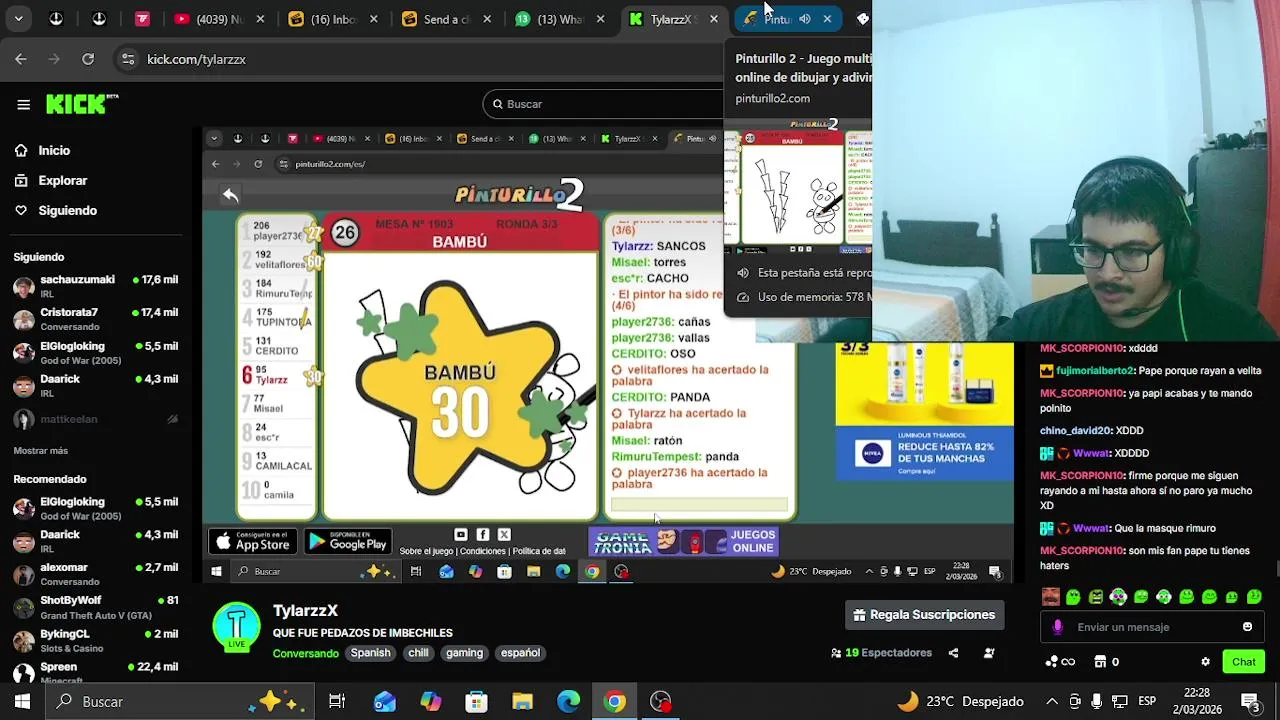
Task: Click the green Chat send button
Action: click(x=1244, y=662)
